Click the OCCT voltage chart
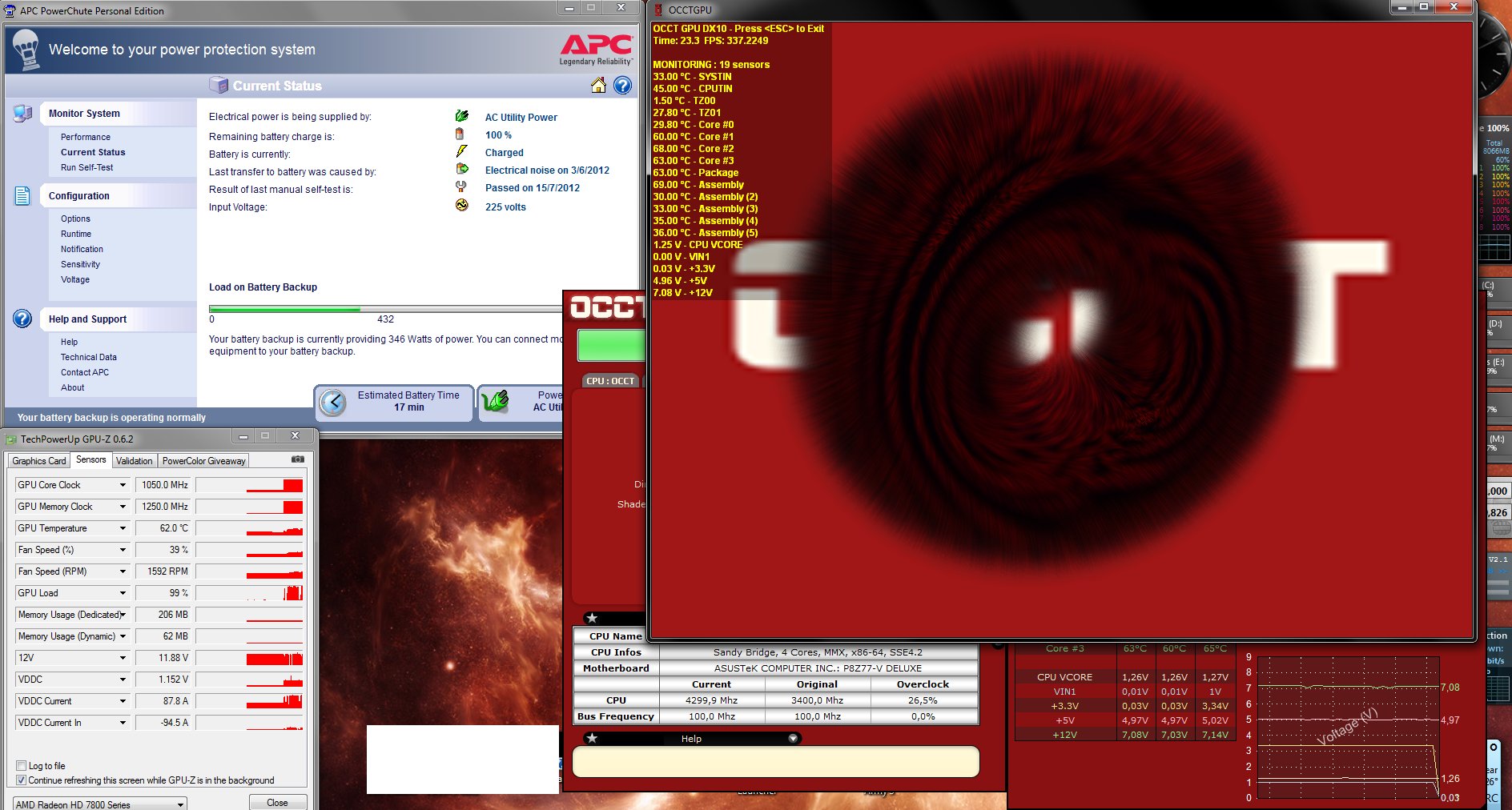1512x810 pixels. tap(1348, 728)
